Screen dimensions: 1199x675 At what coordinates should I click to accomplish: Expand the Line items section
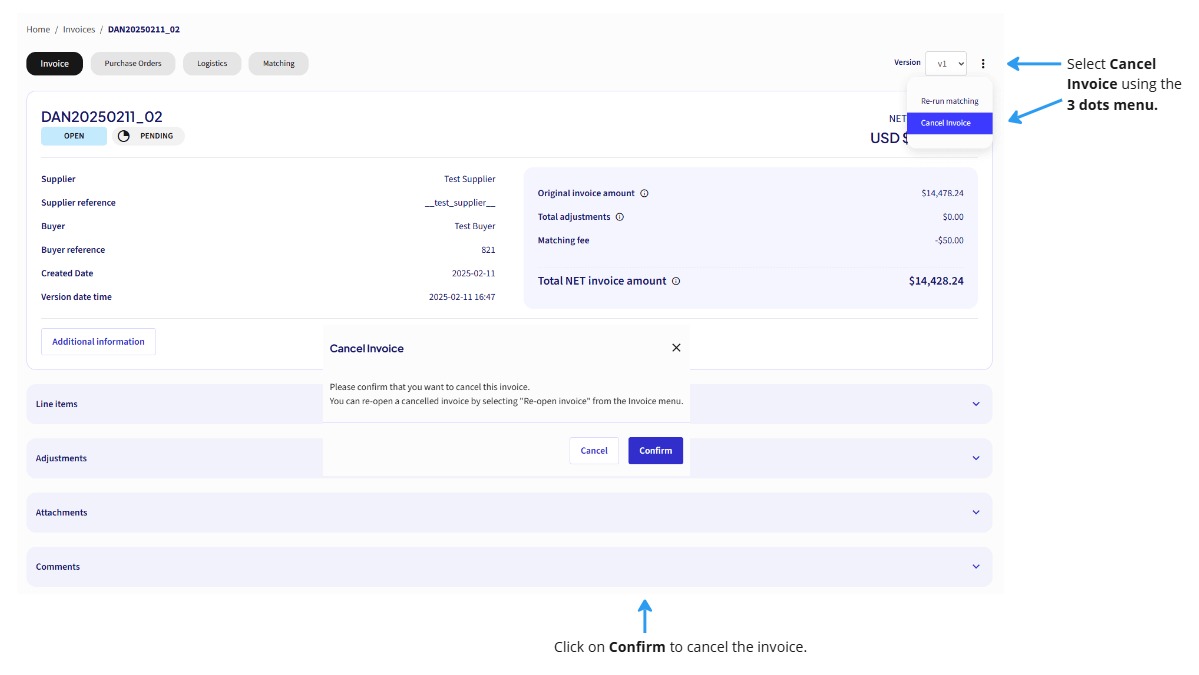pos(509,404)
